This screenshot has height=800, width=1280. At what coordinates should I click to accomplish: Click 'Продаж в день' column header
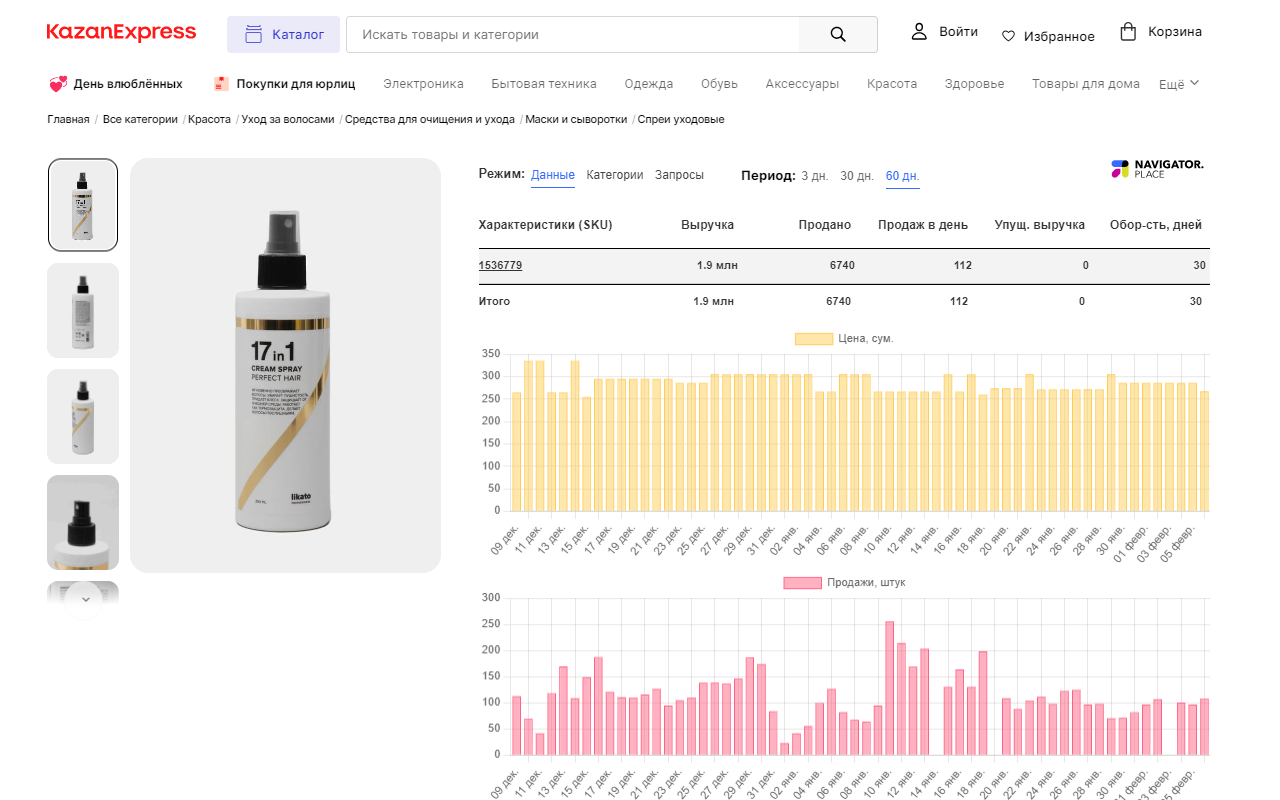click(923, 225)
